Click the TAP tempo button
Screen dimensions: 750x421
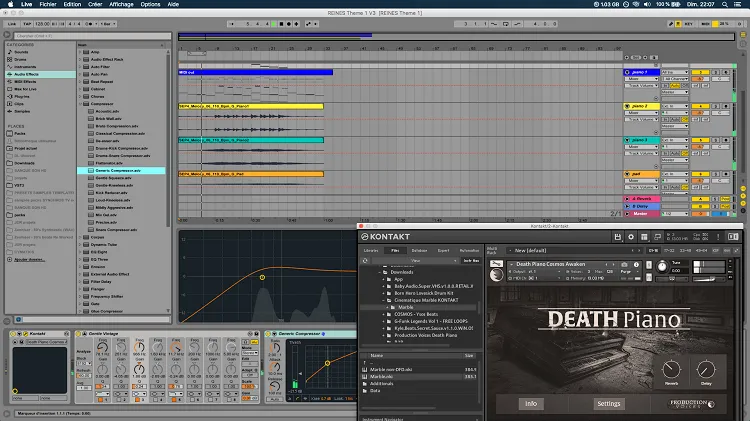point(27,24)
